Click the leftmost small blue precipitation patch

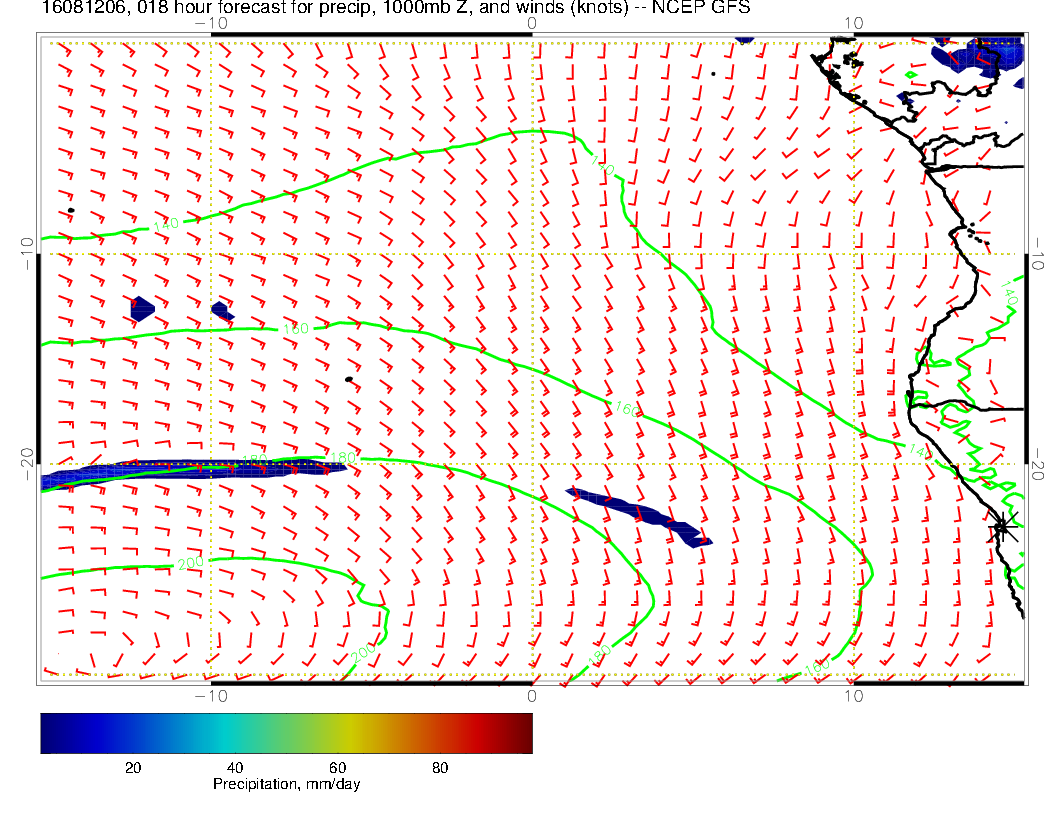click(x=142, y=307)
